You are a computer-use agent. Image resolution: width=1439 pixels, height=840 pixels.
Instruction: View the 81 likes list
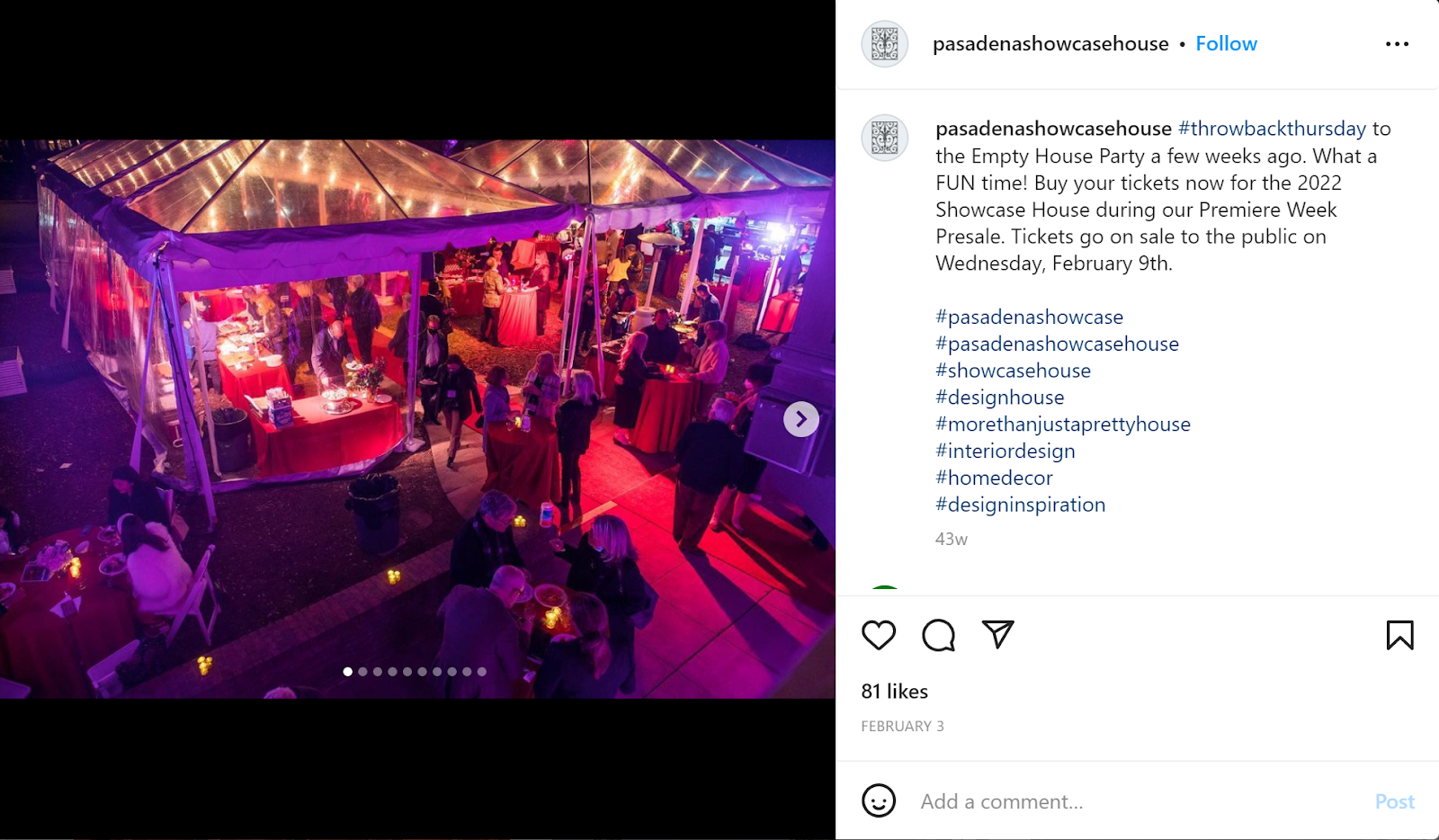pos(895,692)
